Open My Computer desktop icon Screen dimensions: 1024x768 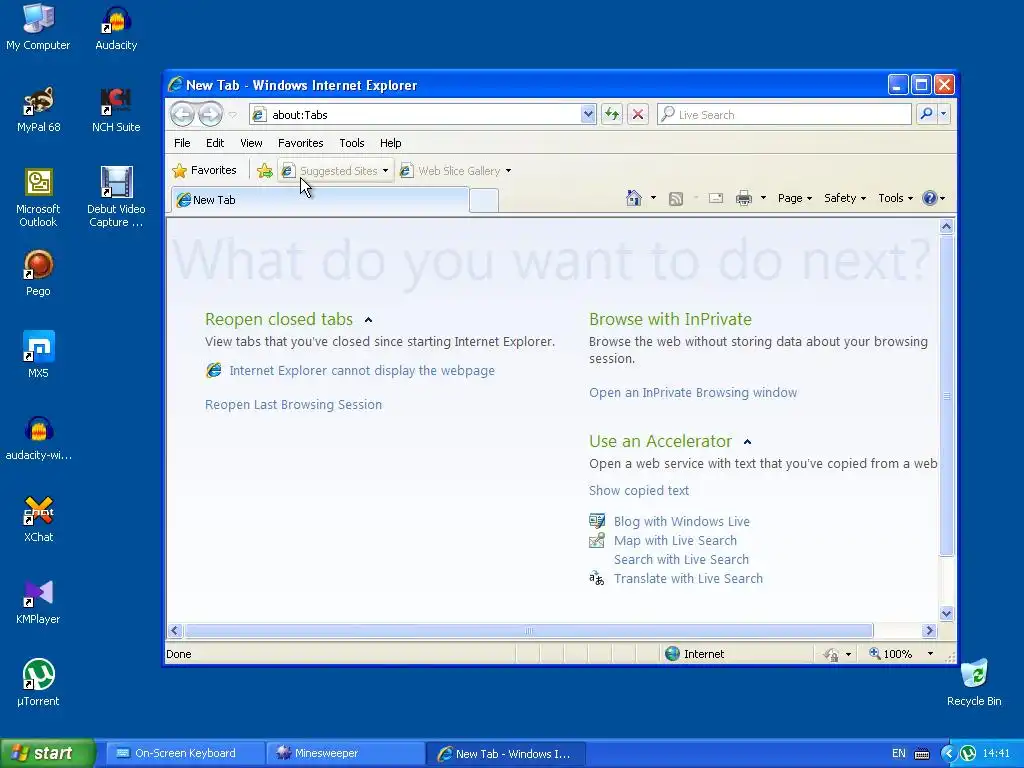click(38, 27)
